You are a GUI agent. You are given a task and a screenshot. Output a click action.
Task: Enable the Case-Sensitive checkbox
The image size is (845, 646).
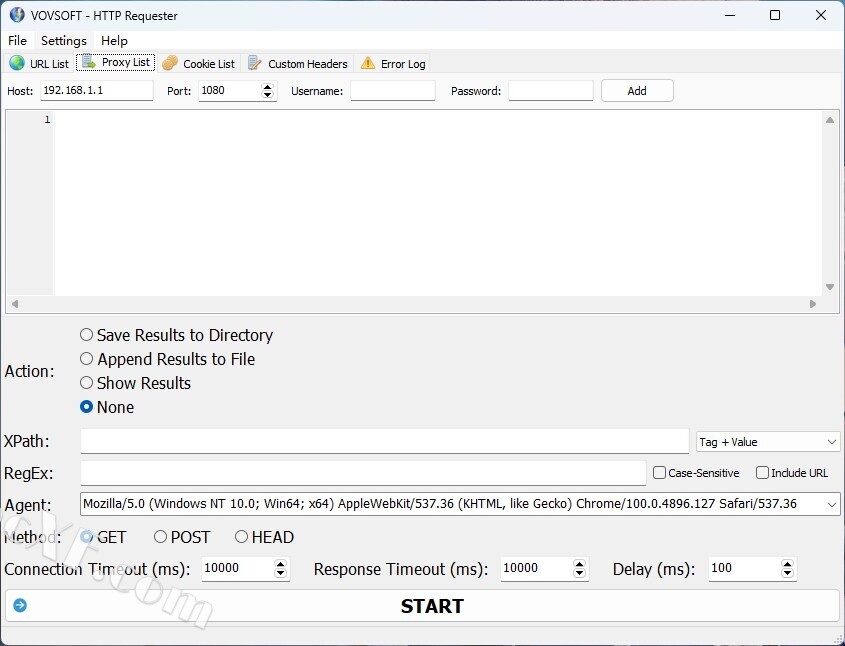point(659,473)
